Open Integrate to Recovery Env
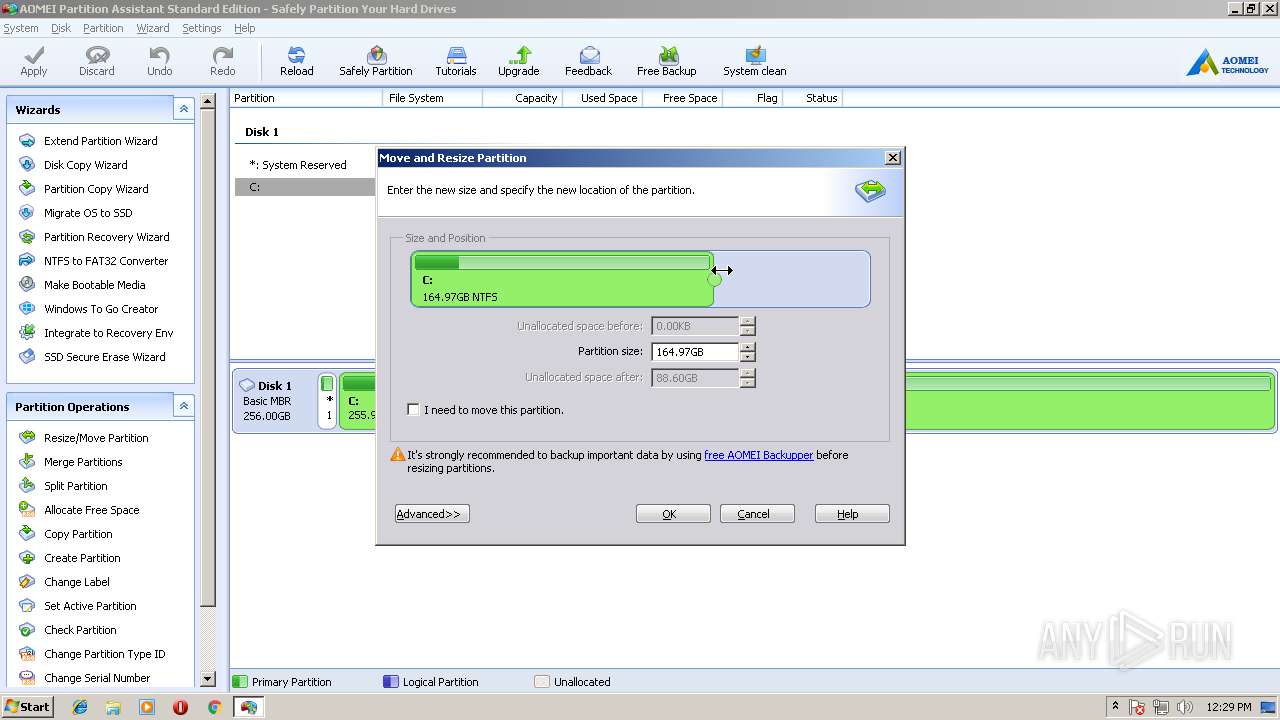Screen dimensions: 1280x720 click(108, 333)
